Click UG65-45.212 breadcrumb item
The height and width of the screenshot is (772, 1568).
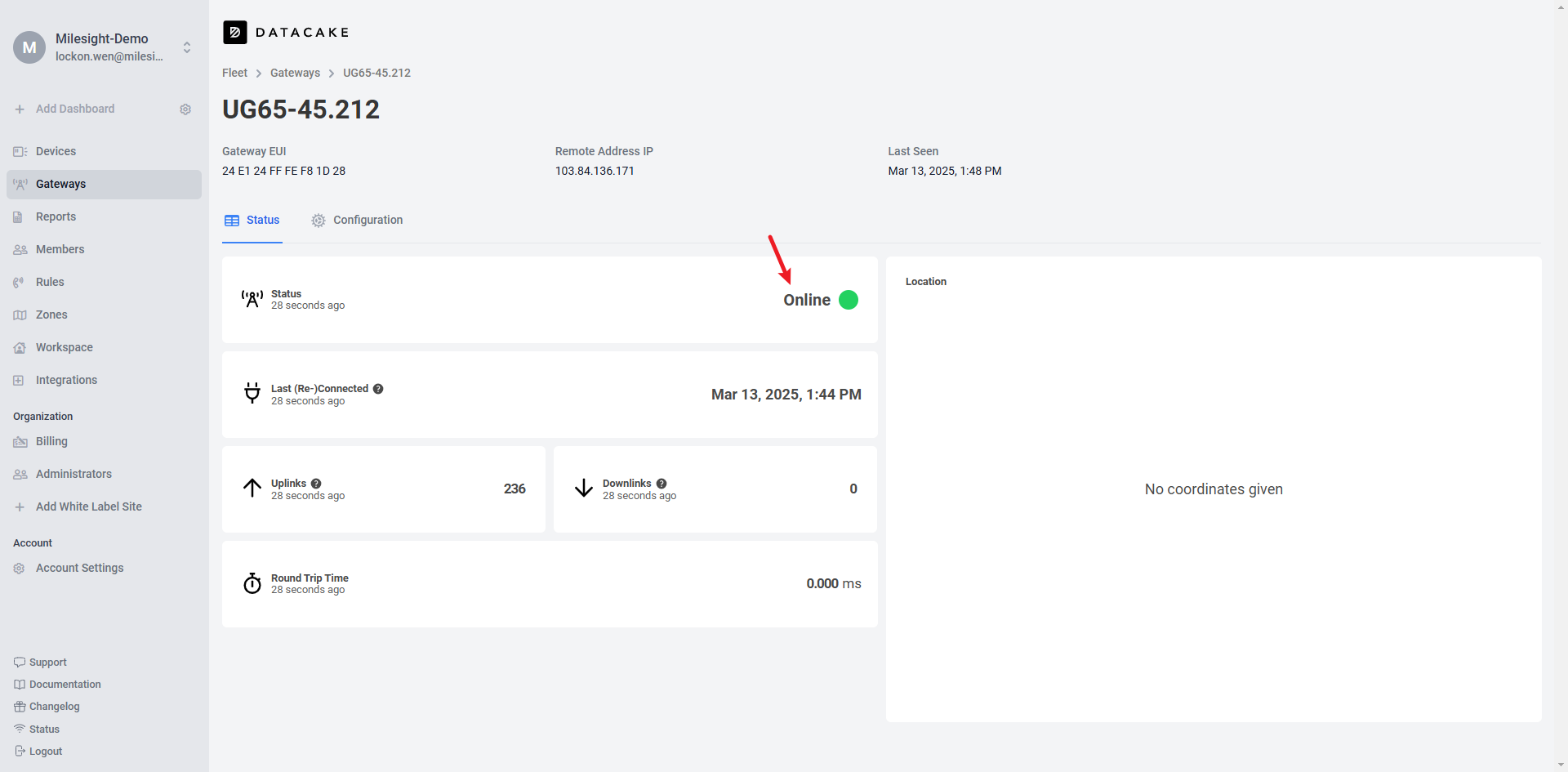pos(376,74)
